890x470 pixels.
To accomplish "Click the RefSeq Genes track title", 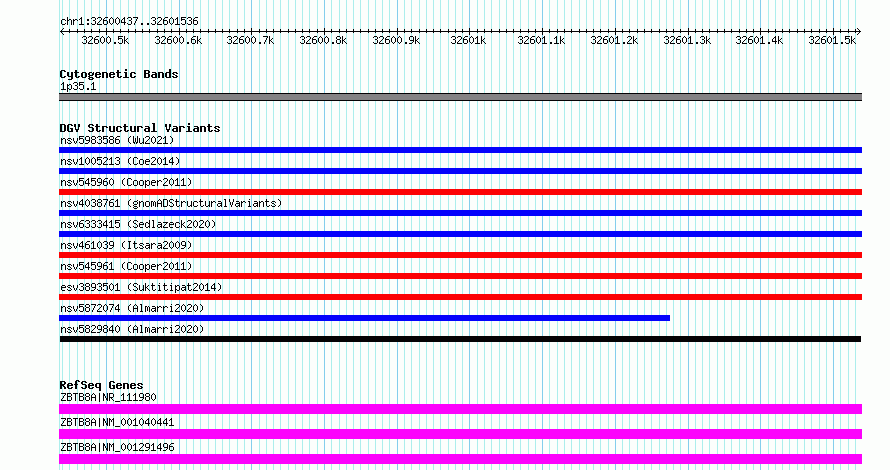I will (x=101, y=385).
